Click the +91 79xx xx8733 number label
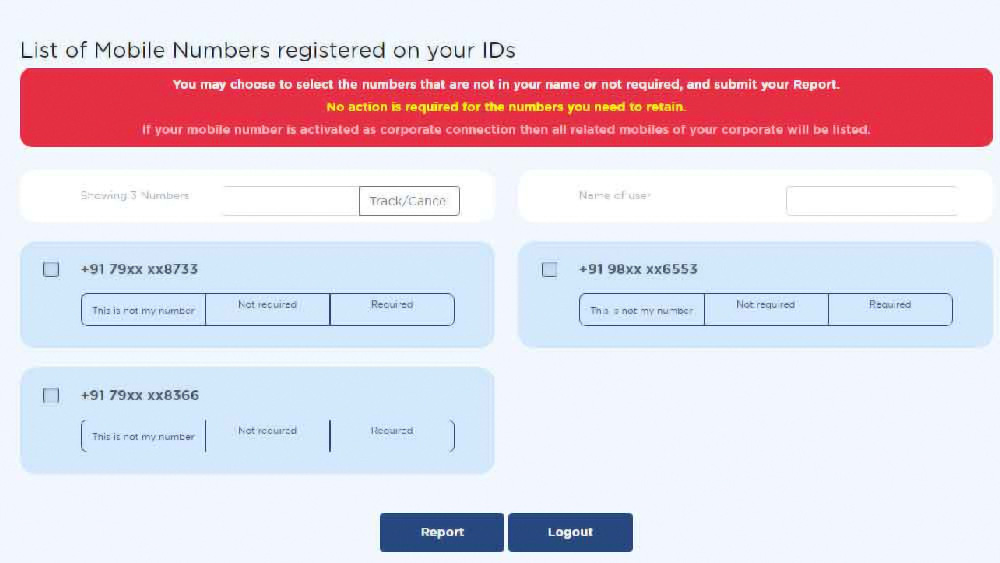Viewport: 1000px width, 563px height. tap(139, 269)
